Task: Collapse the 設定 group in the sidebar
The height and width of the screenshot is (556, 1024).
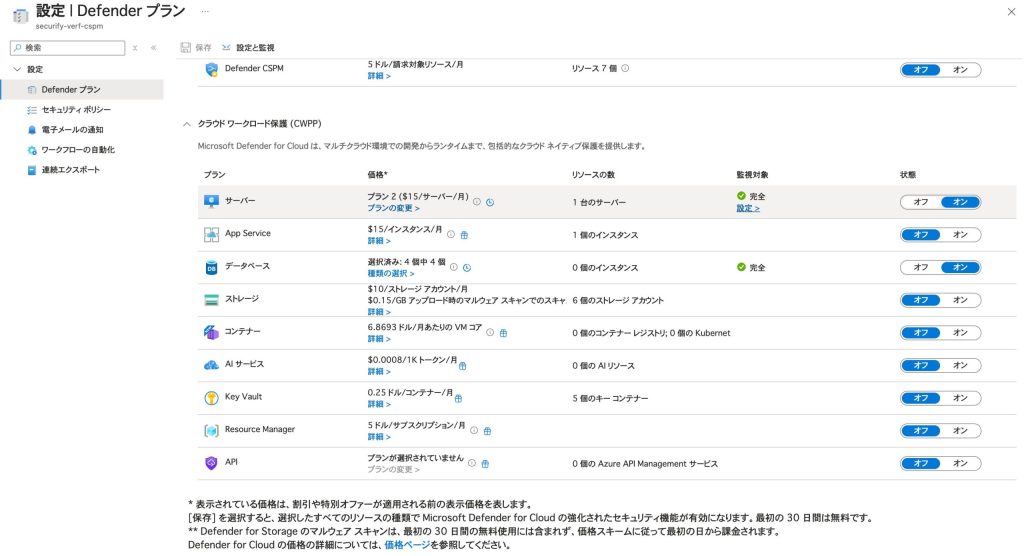Action: coord(16,69)
